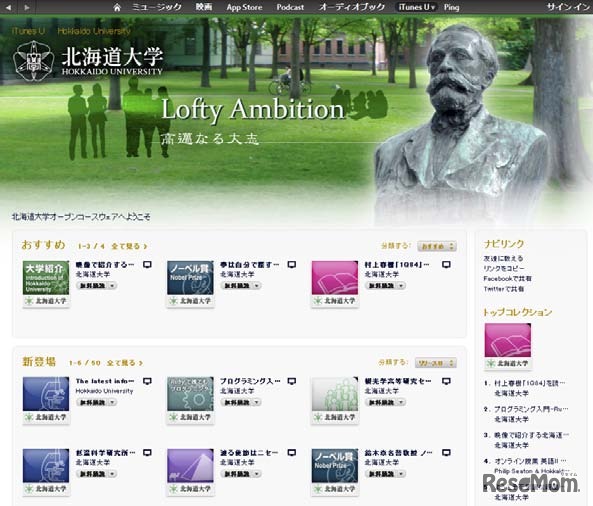
Task: Open the pink book top collection thumbnail
Action: (508, 340)
